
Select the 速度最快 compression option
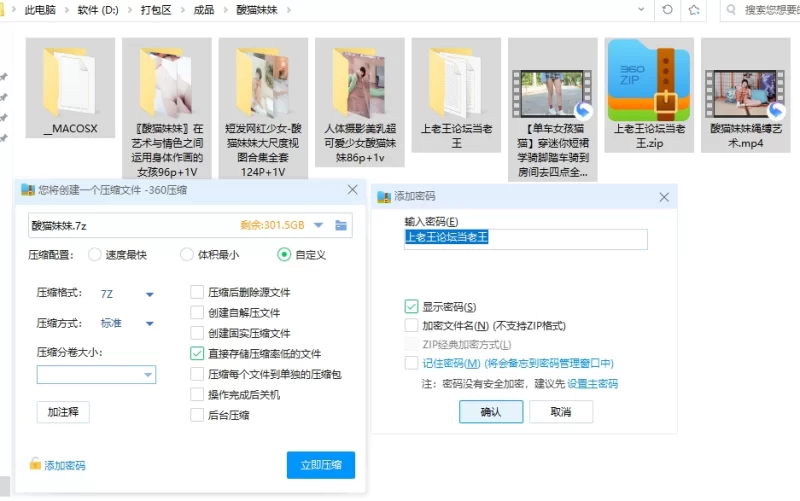94,255
